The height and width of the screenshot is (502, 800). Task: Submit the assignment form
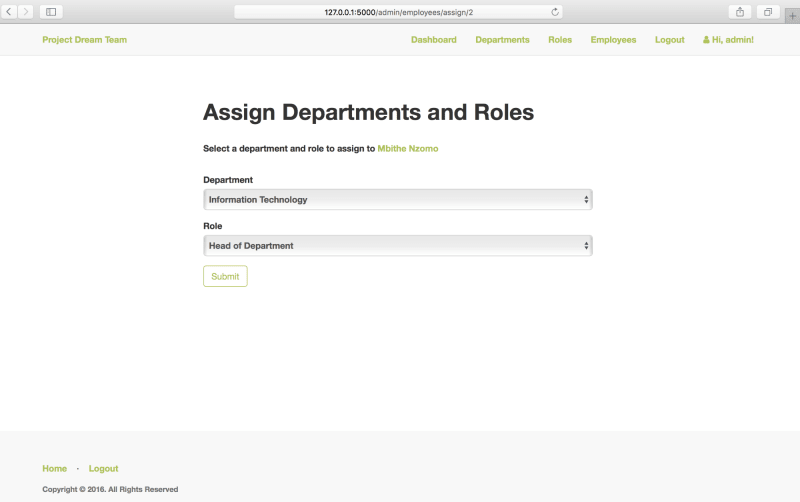pyautogui.click(x=225, y=276)
